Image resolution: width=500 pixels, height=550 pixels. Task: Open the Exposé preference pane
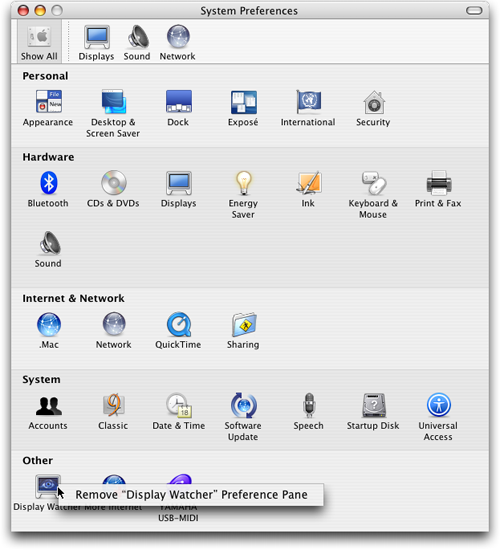point(243,108)
